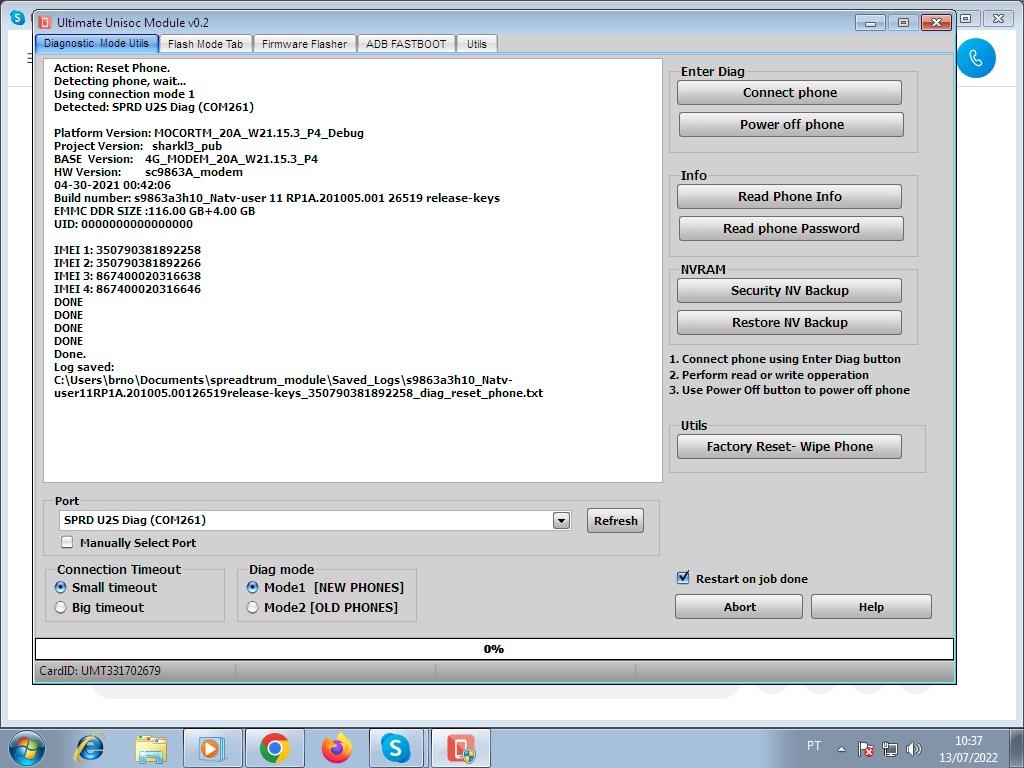Open Windows Explorer folder icon in taskbar

pos(151,748)
